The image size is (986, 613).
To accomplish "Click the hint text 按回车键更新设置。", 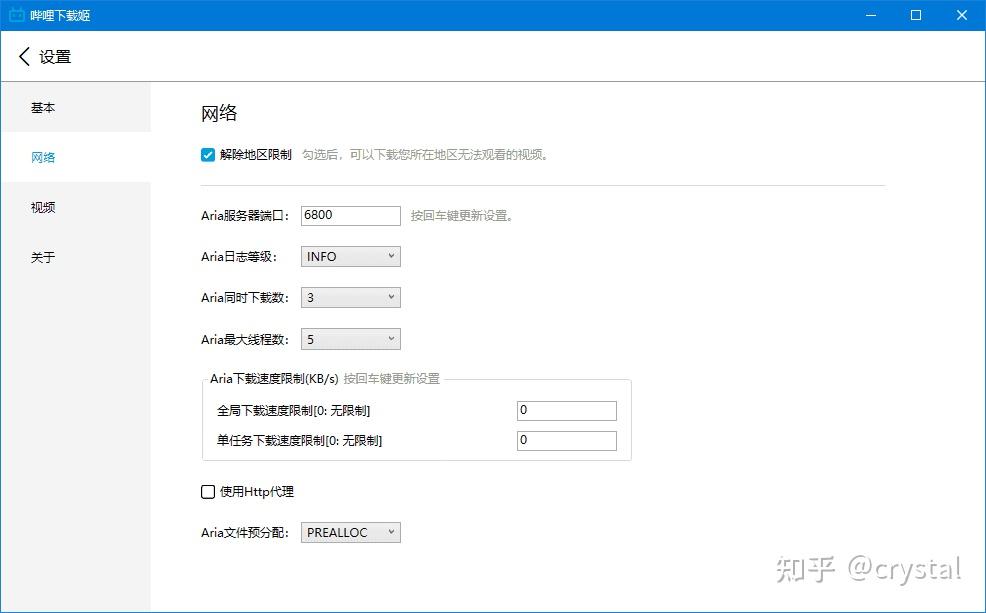I will 462,216.
